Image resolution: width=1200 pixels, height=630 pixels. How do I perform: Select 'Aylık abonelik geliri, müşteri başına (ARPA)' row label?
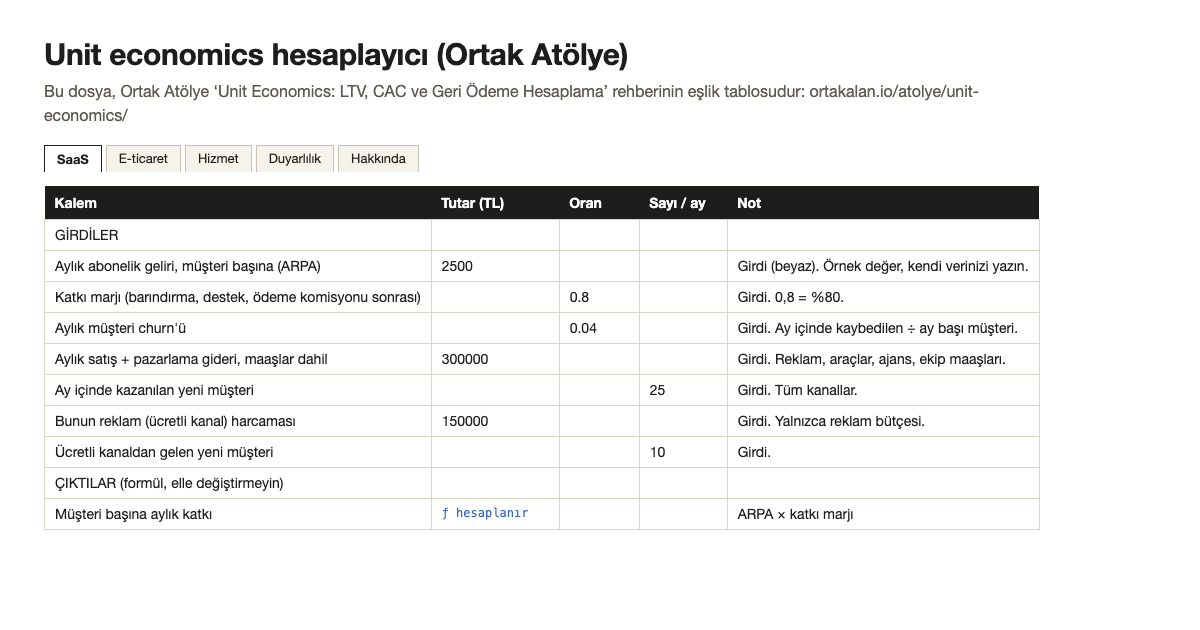click(x=188, y=266)
